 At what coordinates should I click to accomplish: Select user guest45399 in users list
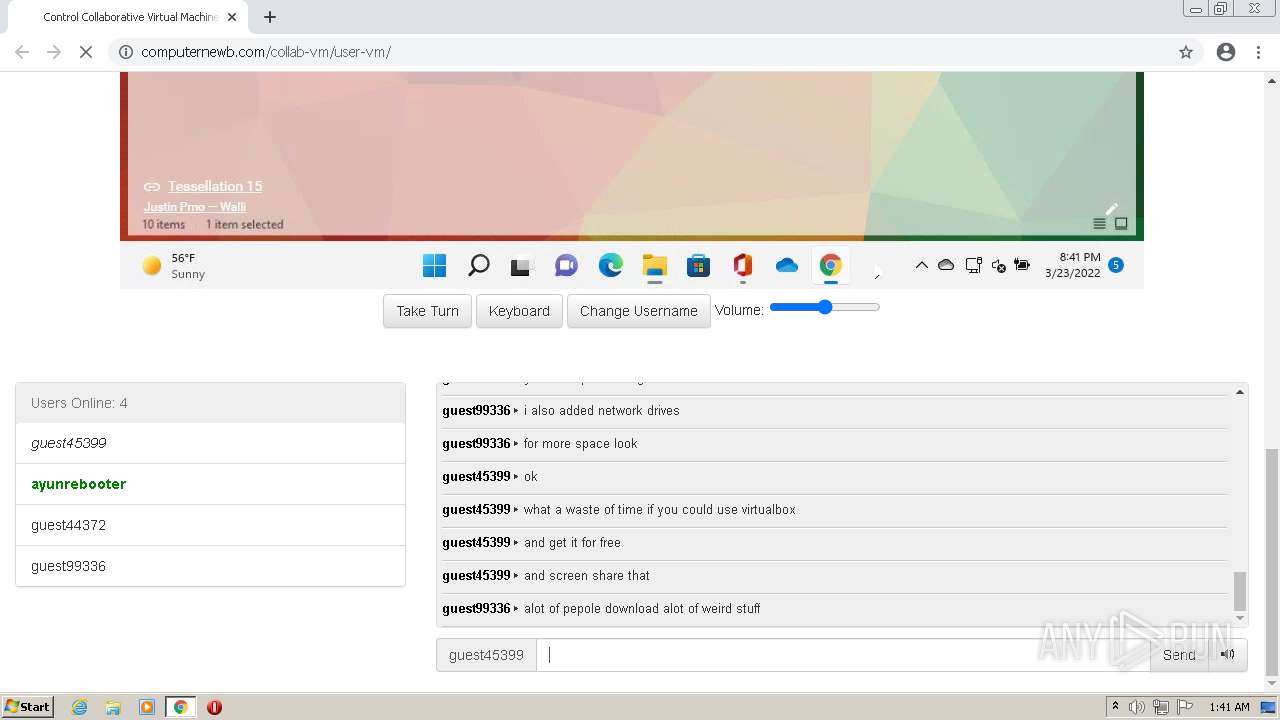[210, 443]
